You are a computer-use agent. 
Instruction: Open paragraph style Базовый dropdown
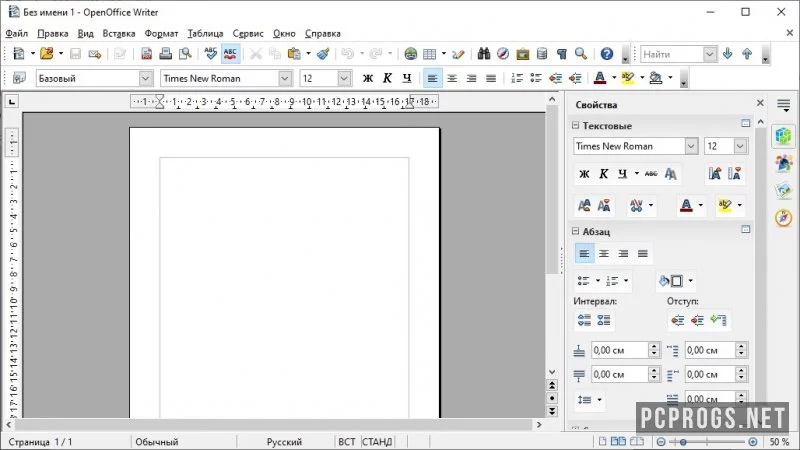click(x=145, y=79)
